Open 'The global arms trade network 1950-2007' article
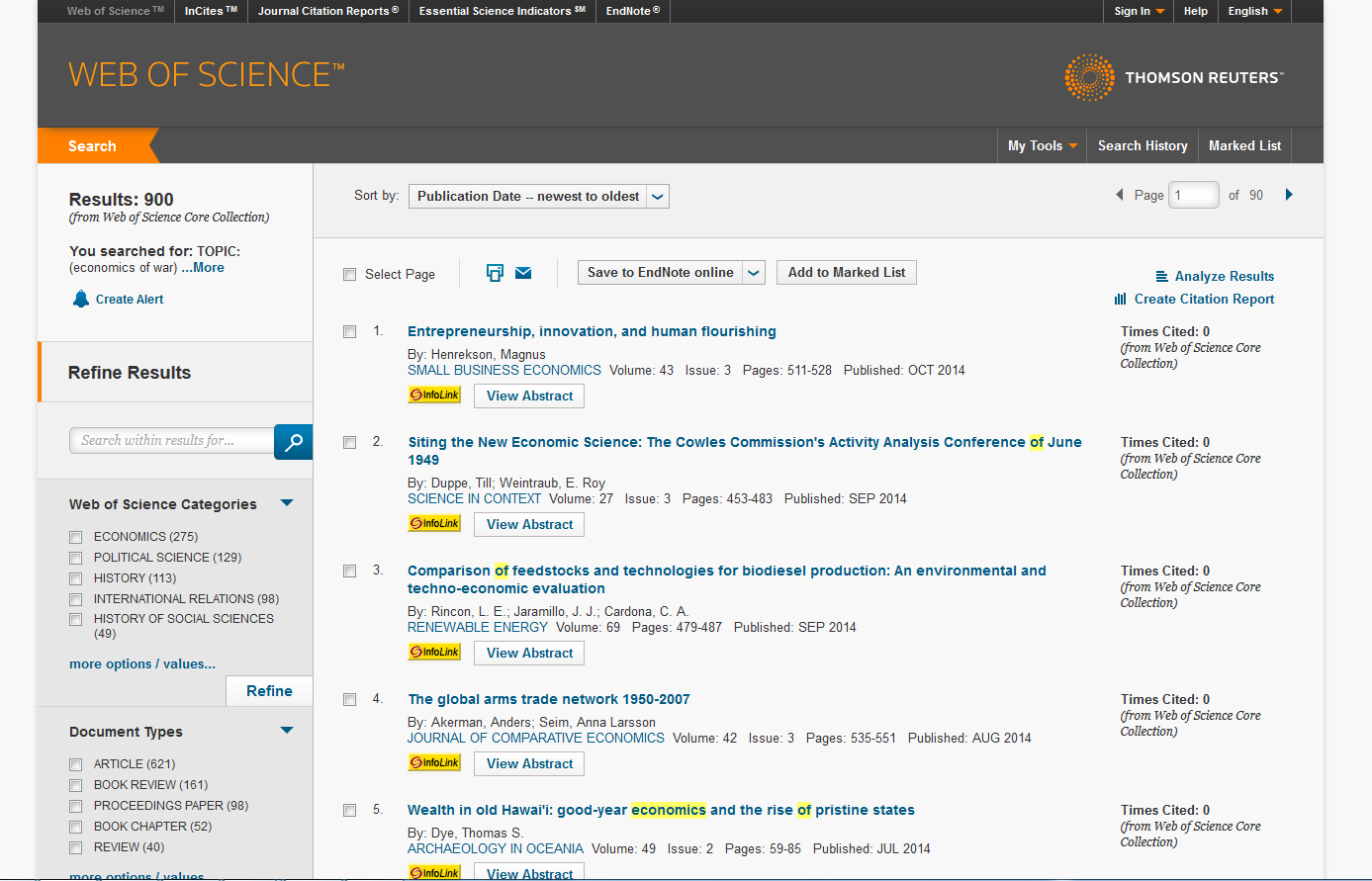 click(x=549, y=699)
